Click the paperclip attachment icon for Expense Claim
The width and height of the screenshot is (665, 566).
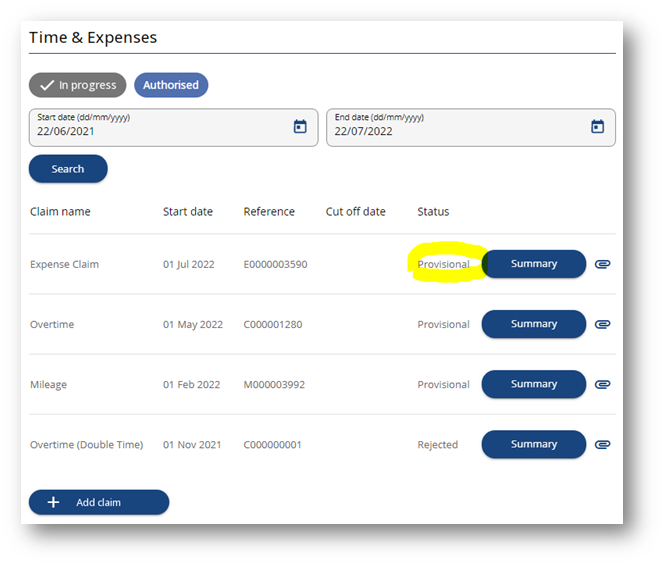(602, 264)
